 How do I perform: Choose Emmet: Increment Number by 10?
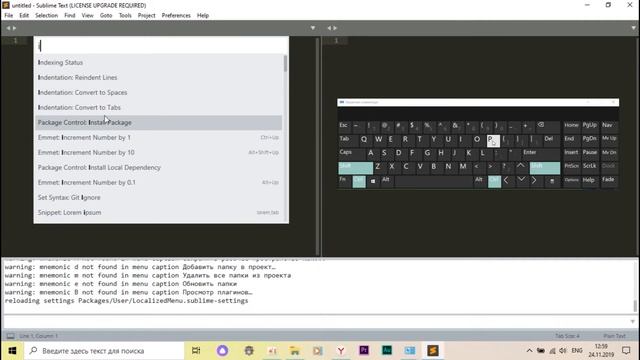158,153
